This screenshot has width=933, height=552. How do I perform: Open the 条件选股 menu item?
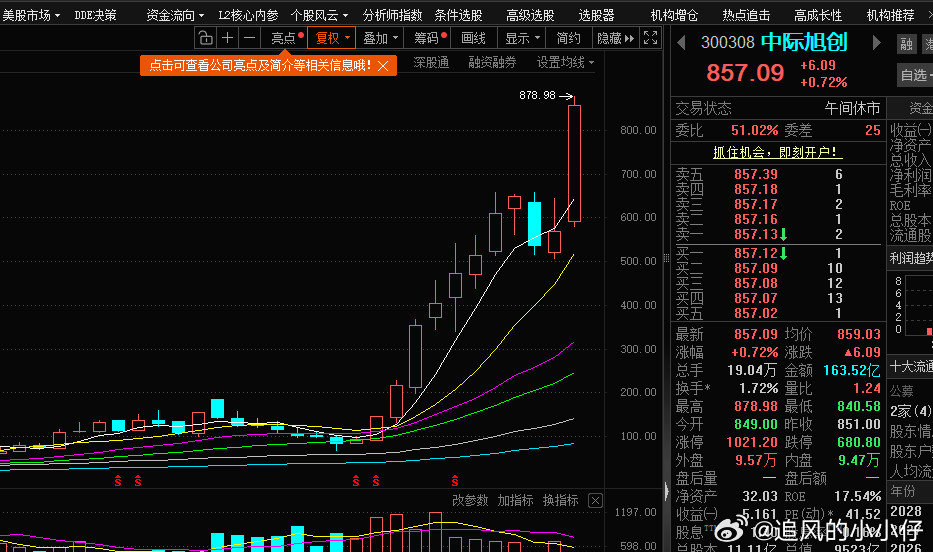click(x=458, y=15)
